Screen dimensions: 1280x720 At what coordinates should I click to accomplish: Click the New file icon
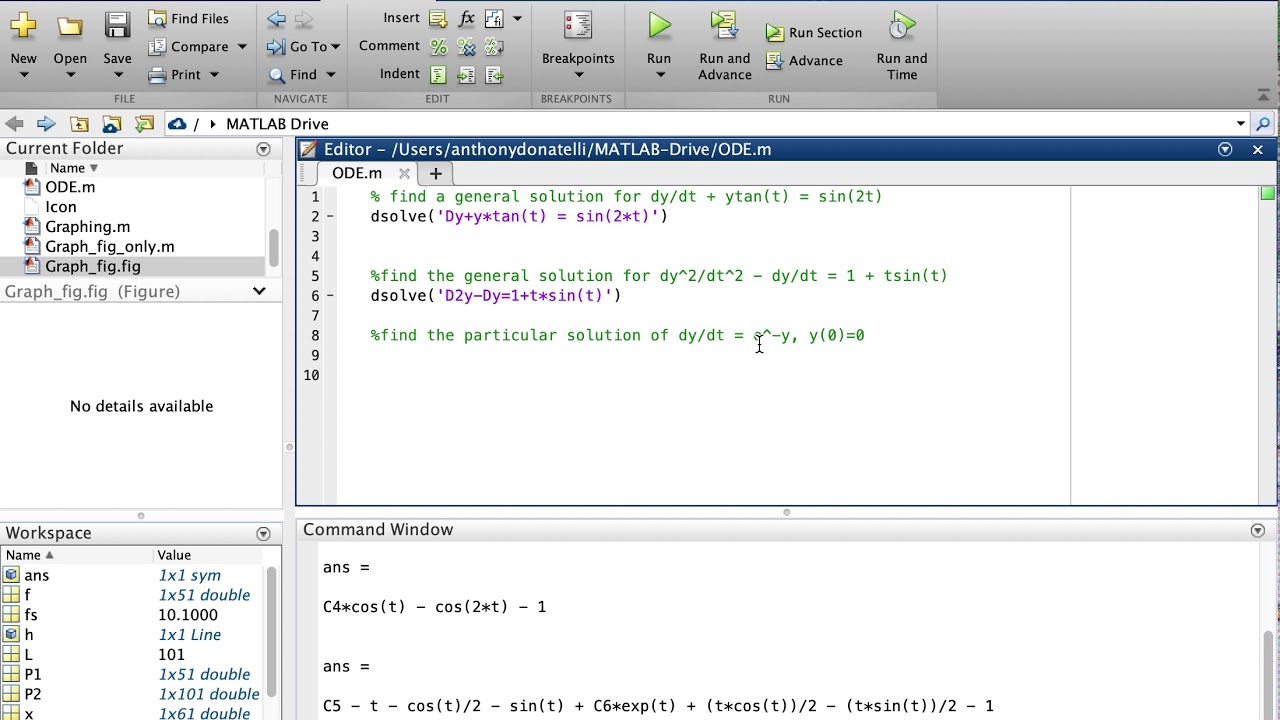click(x=23, y=26)
